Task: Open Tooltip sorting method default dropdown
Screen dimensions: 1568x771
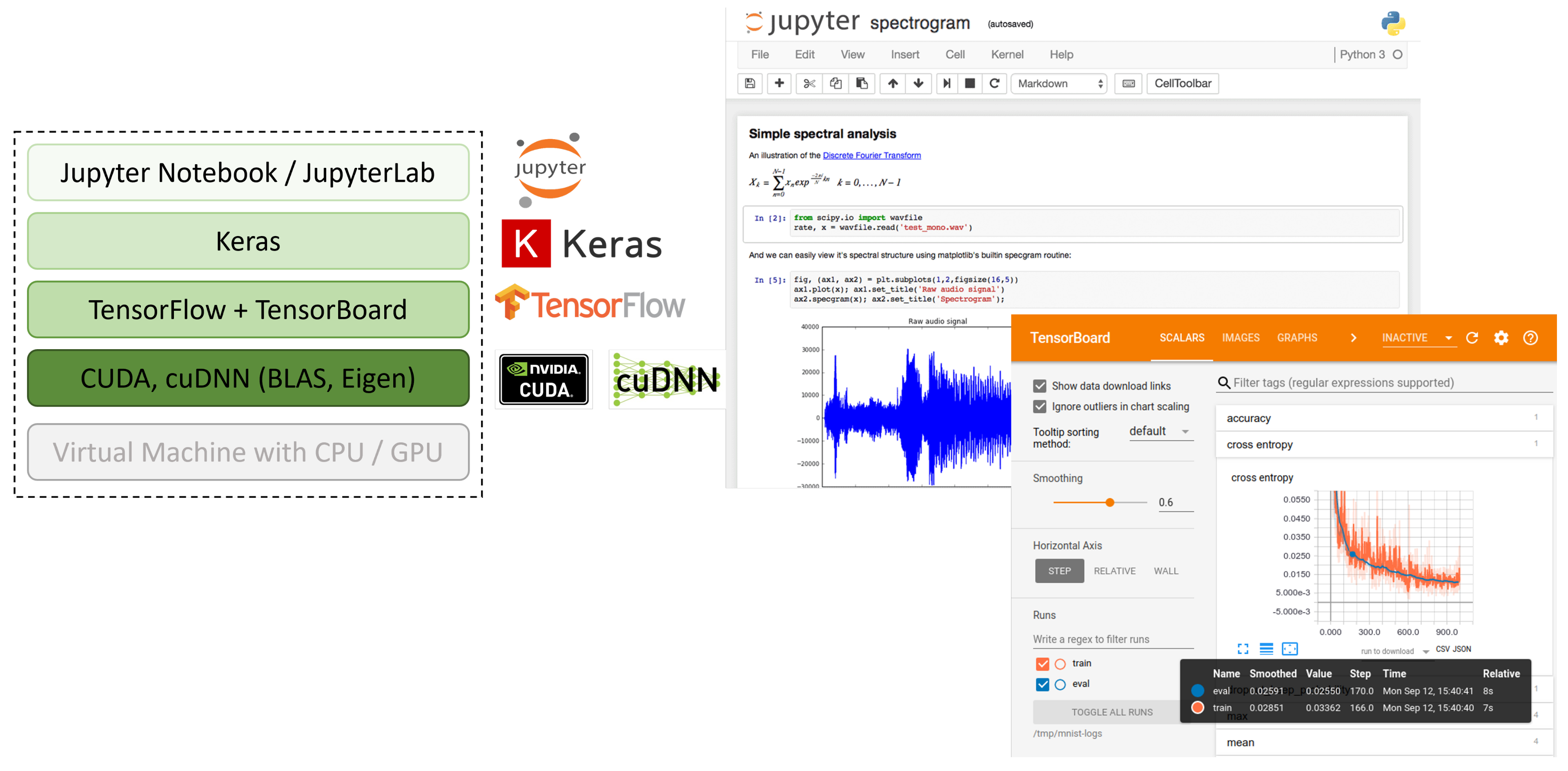Action: coord(1160,432)
